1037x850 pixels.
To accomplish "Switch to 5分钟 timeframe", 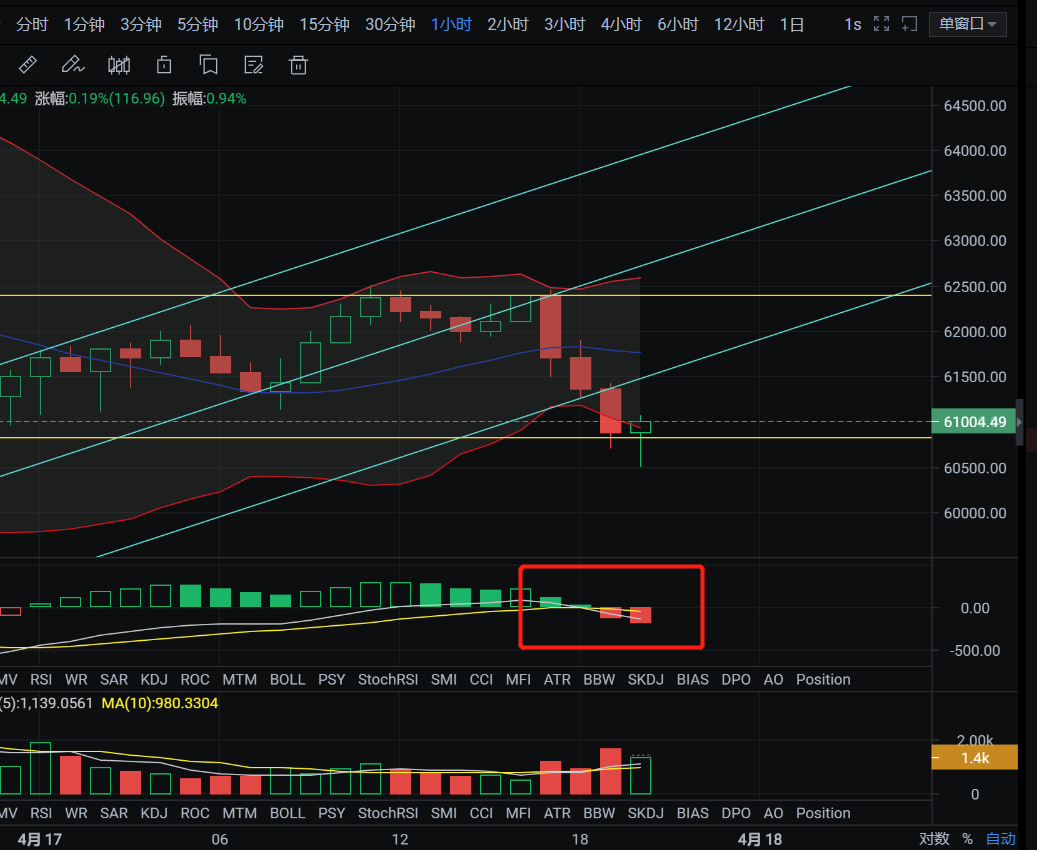I will 198,24.
